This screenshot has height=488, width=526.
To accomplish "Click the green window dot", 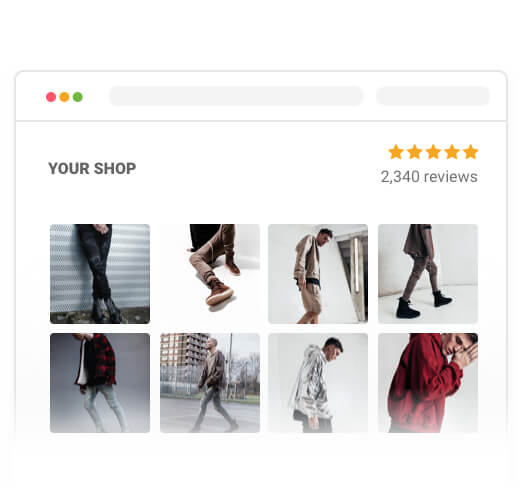I will [x=78, y=97].
